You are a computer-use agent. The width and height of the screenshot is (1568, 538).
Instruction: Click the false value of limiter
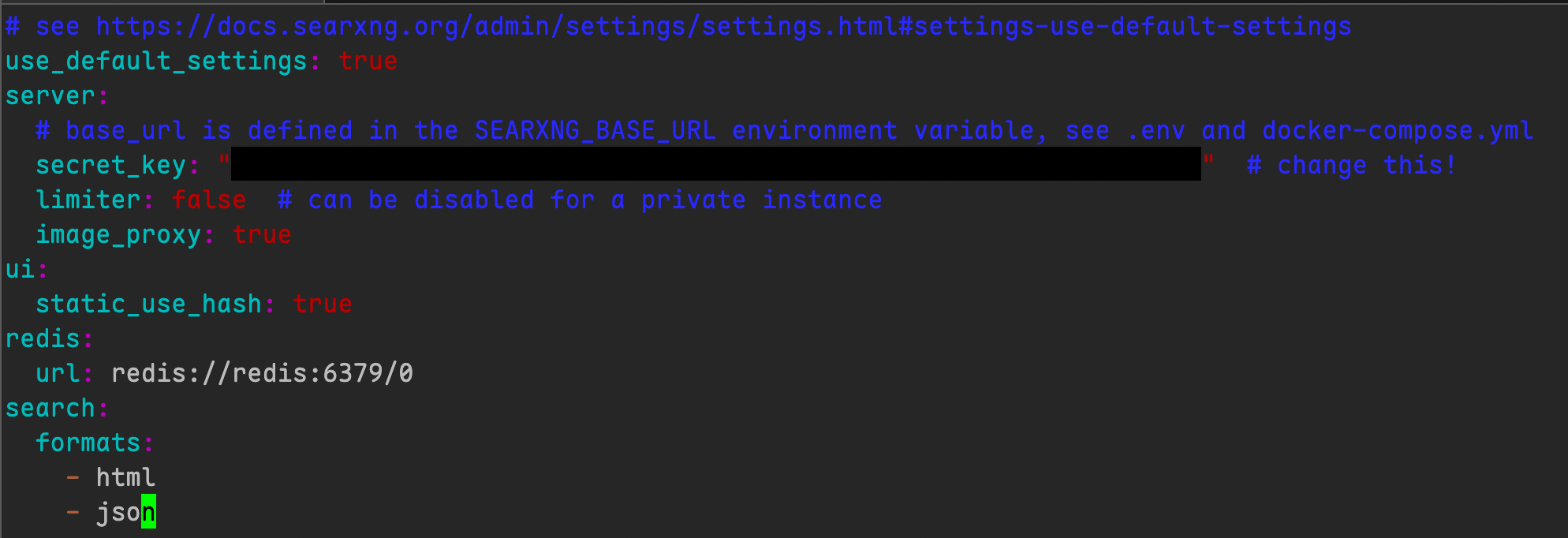[209, 200]
